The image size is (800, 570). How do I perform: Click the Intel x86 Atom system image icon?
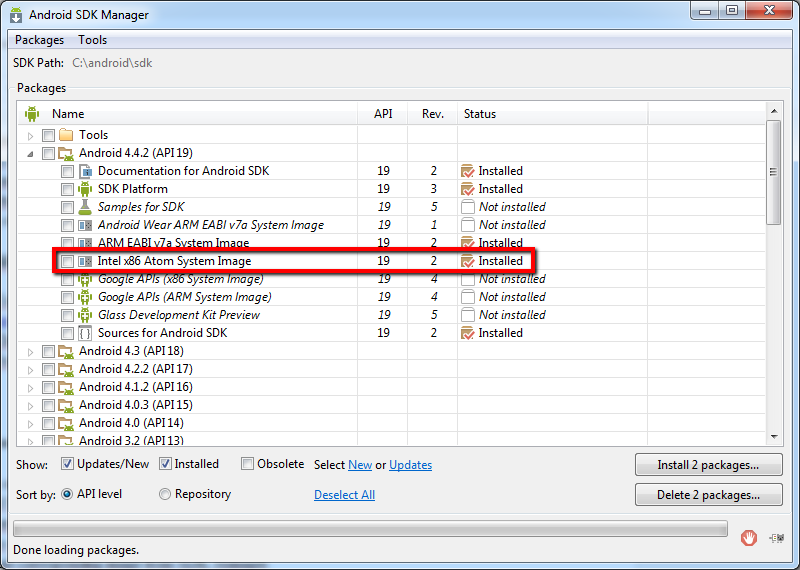pos(85,261)
